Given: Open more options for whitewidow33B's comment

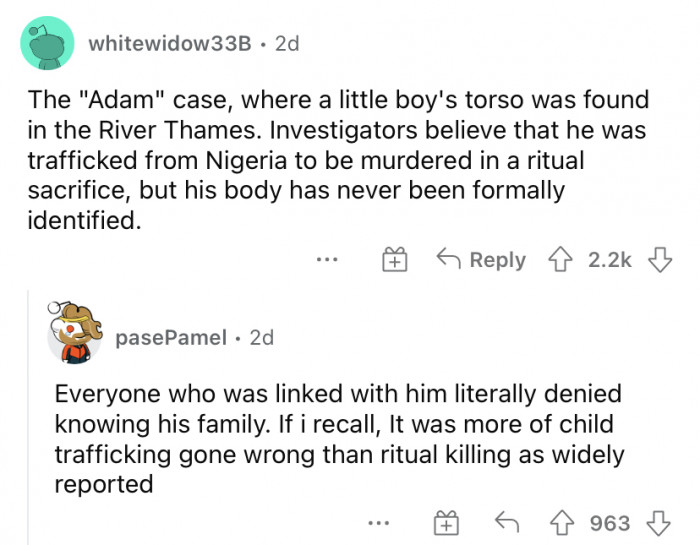Looking at the screenshot, I should [327, 259].
